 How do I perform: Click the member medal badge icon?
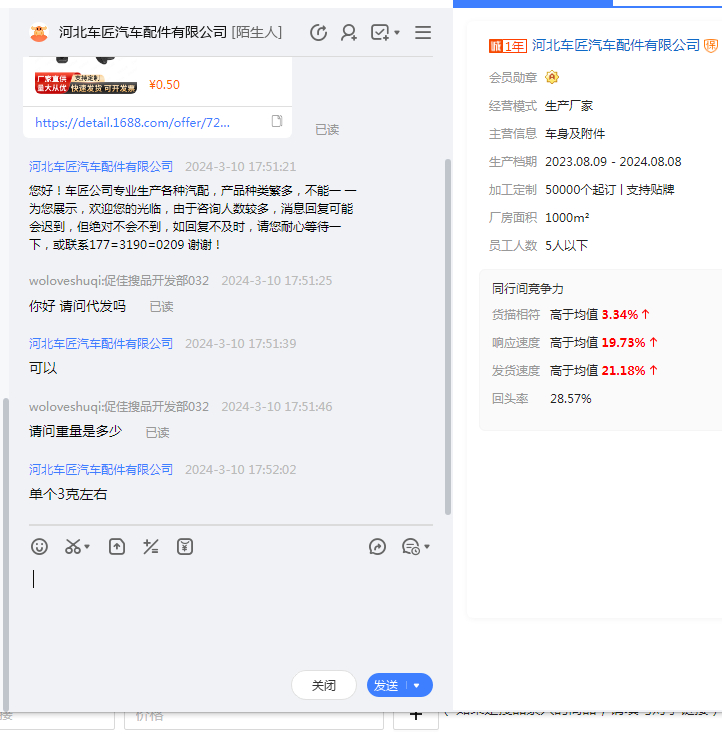click(x=552, y=78)
